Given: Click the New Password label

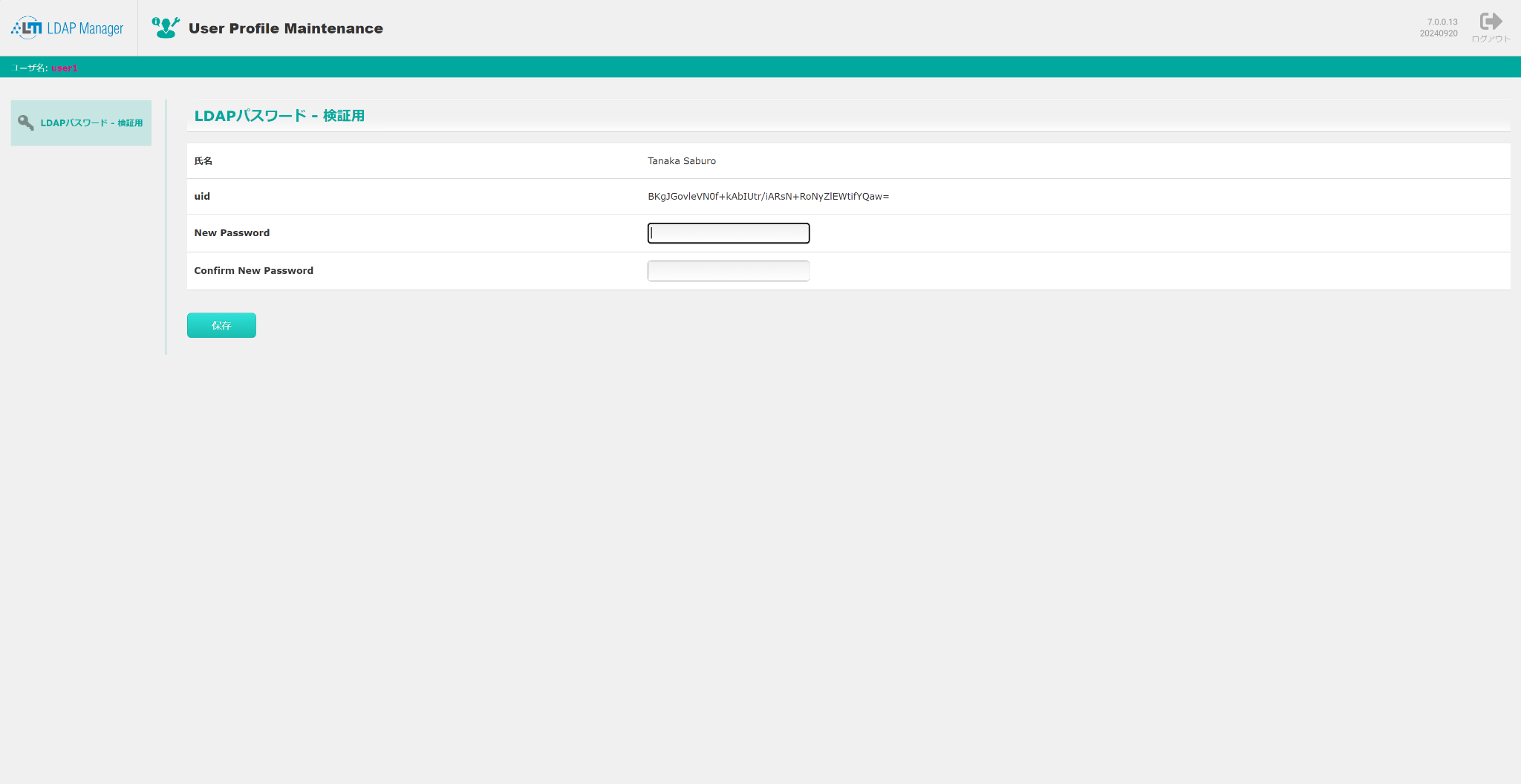Looking at the screenshot, I should [232, 233].
